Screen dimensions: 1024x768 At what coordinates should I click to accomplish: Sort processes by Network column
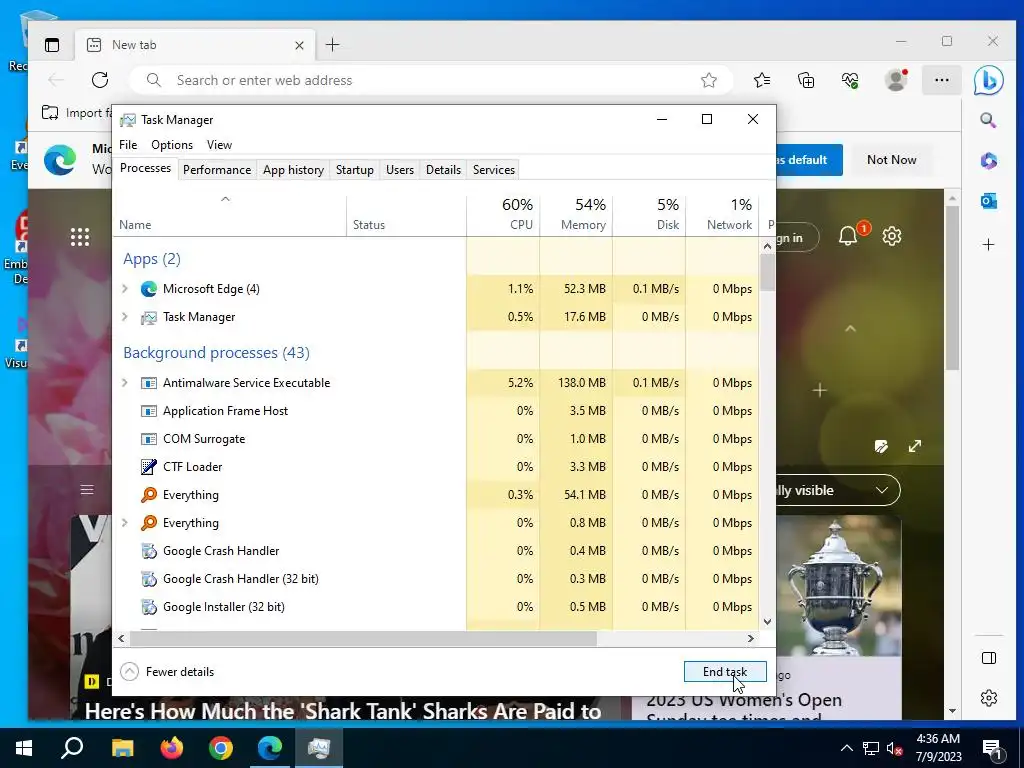pos(723,216)
